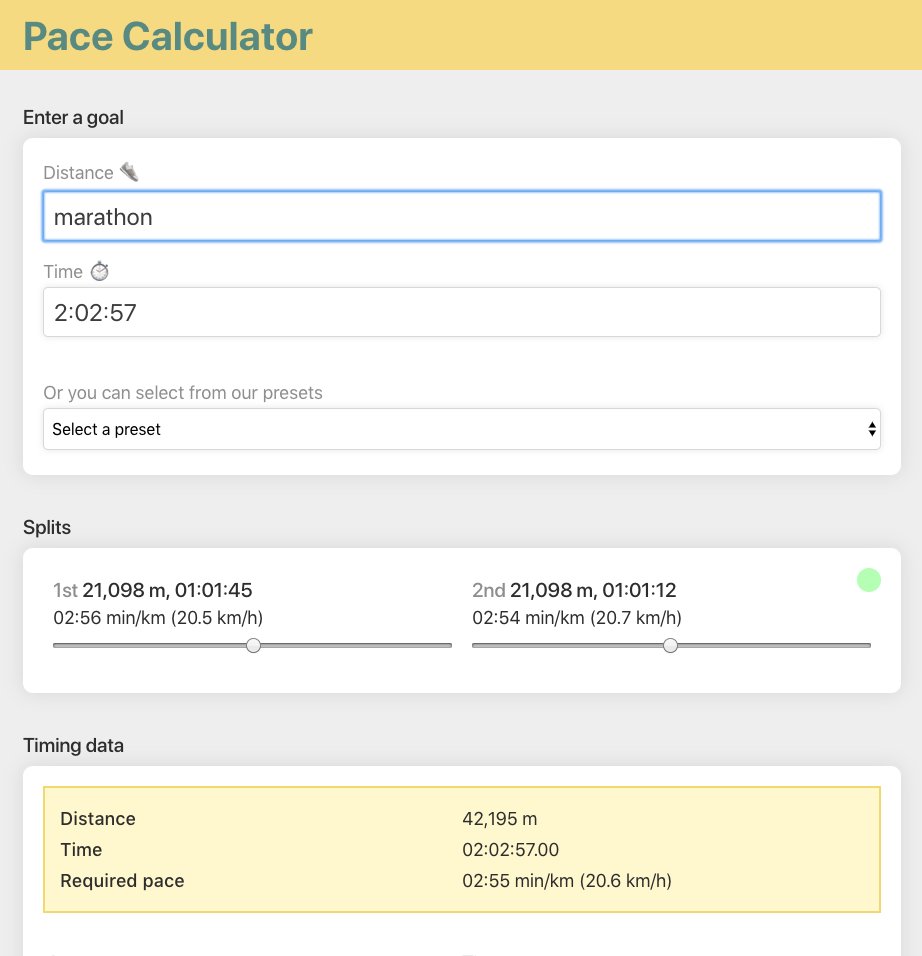Click the Timing data heading
The width and height of the screenshot is (922, 956).
[x=73, y=745]
